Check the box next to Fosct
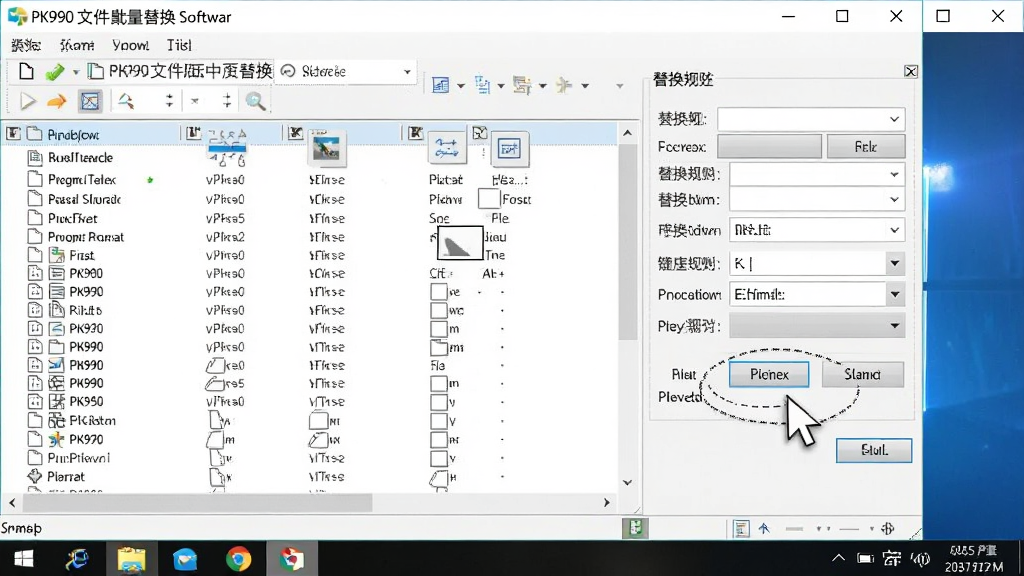Image resolution: width=1024 pixels, height=576 pixels. pyautogui.click(x=488, y=199)
